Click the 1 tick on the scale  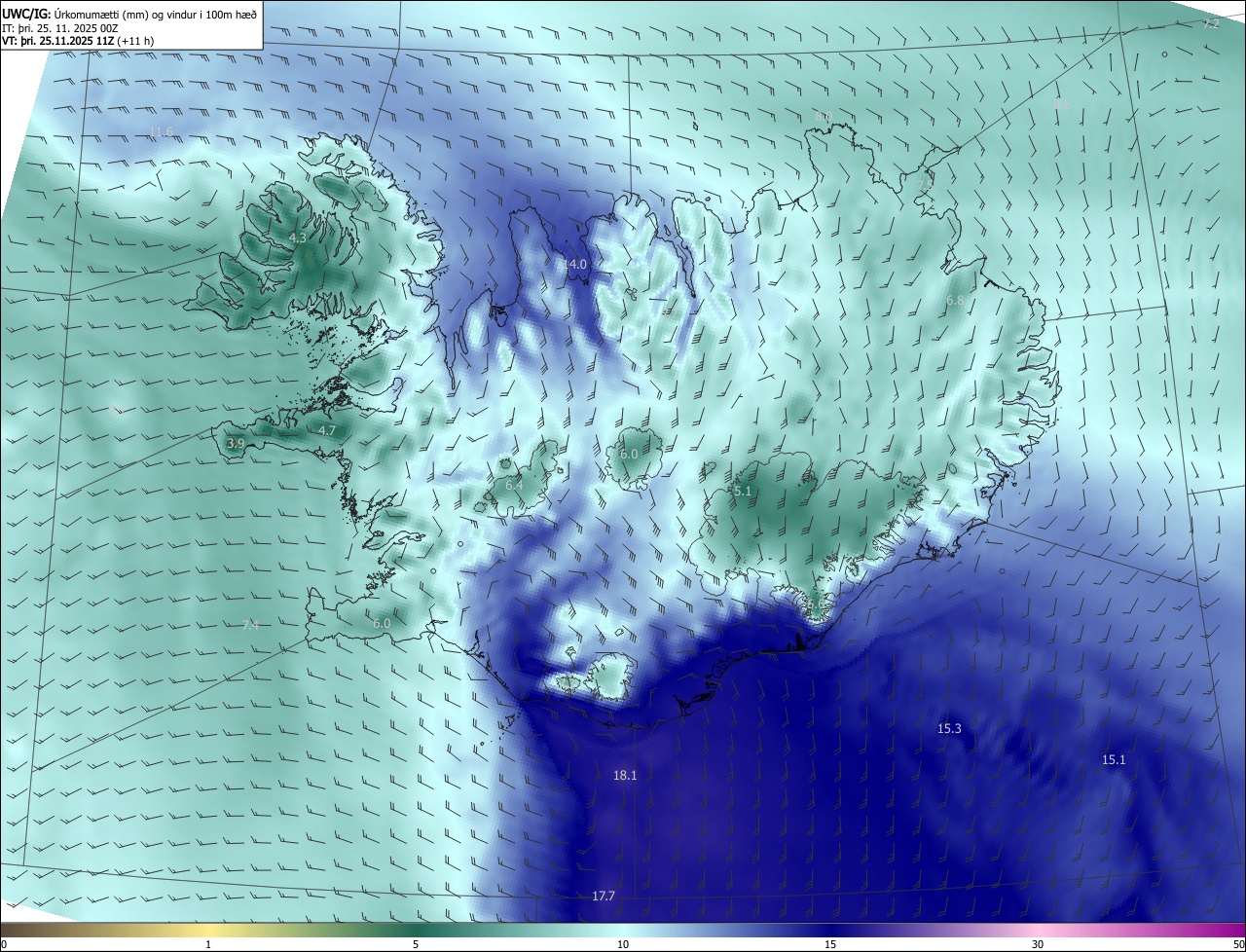point(208,945)
